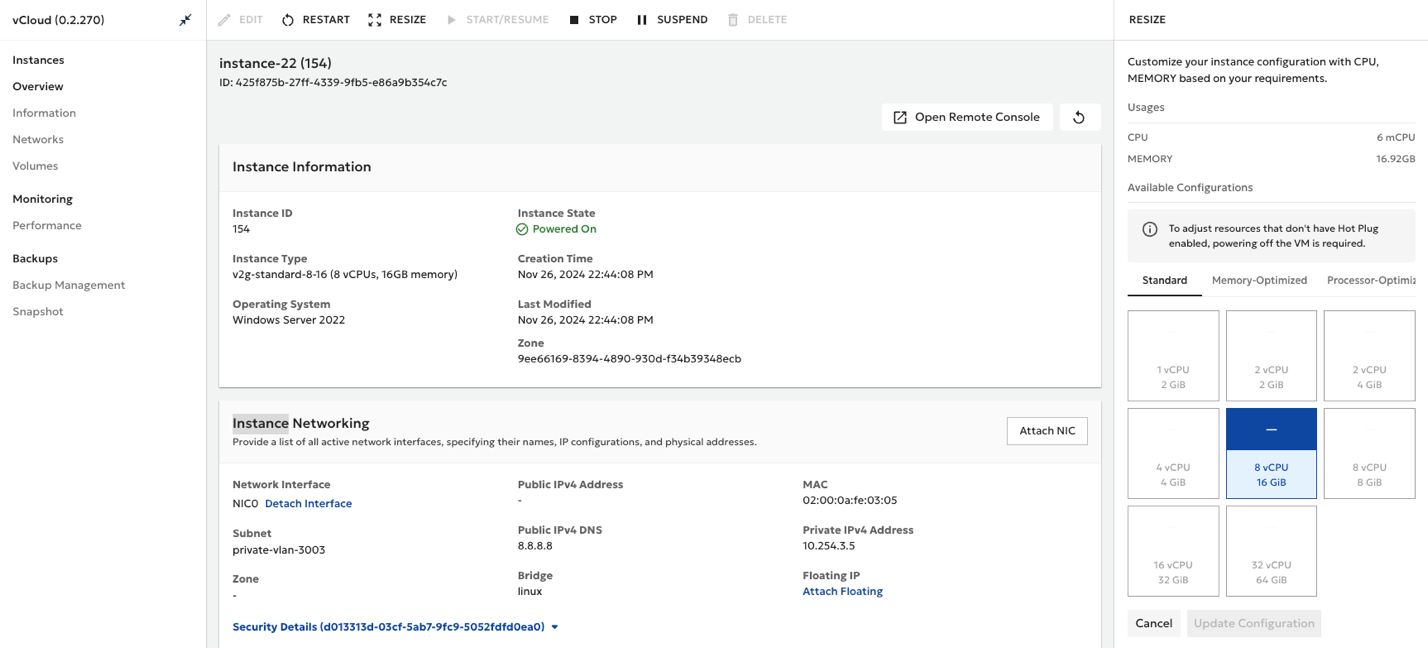Click the Restart circular arrow icon
Image resolution: width=1428 pixels, height=648 pixels.
[x=288, y=20]
